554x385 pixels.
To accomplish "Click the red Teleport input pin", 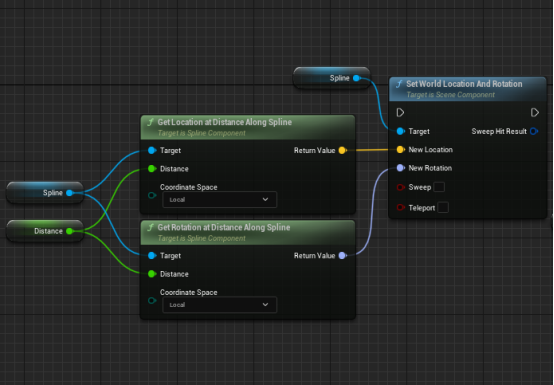I will pos(400,207).
